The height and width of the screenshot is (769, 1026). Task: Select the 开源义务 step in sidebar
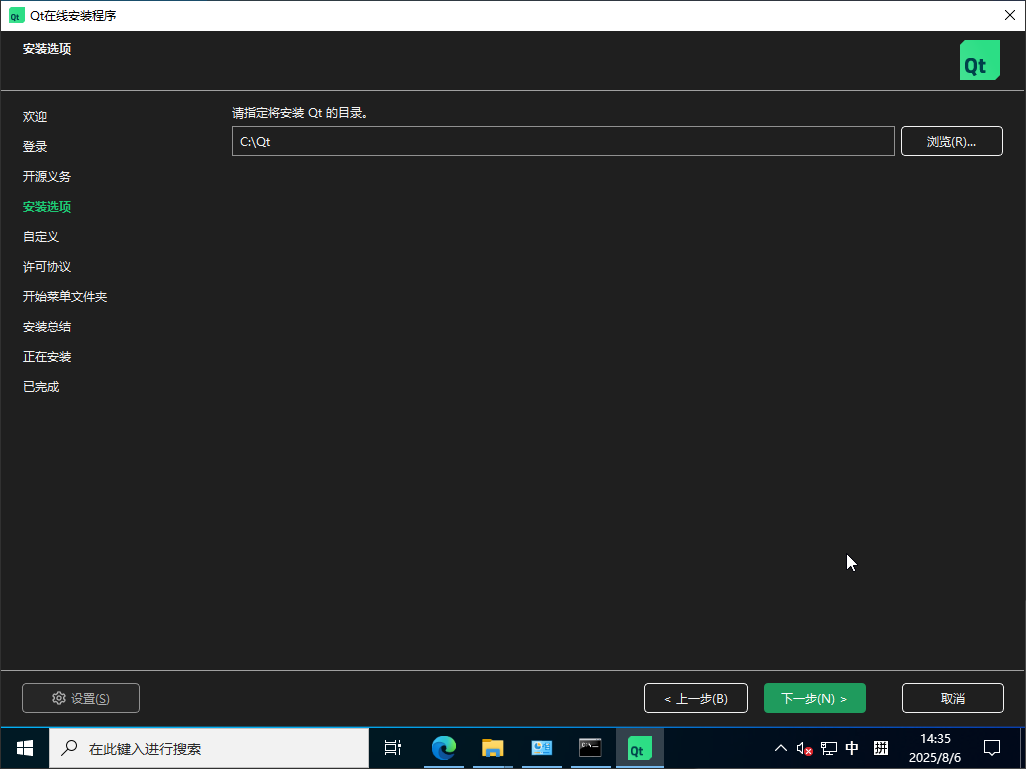pos(46,177)
